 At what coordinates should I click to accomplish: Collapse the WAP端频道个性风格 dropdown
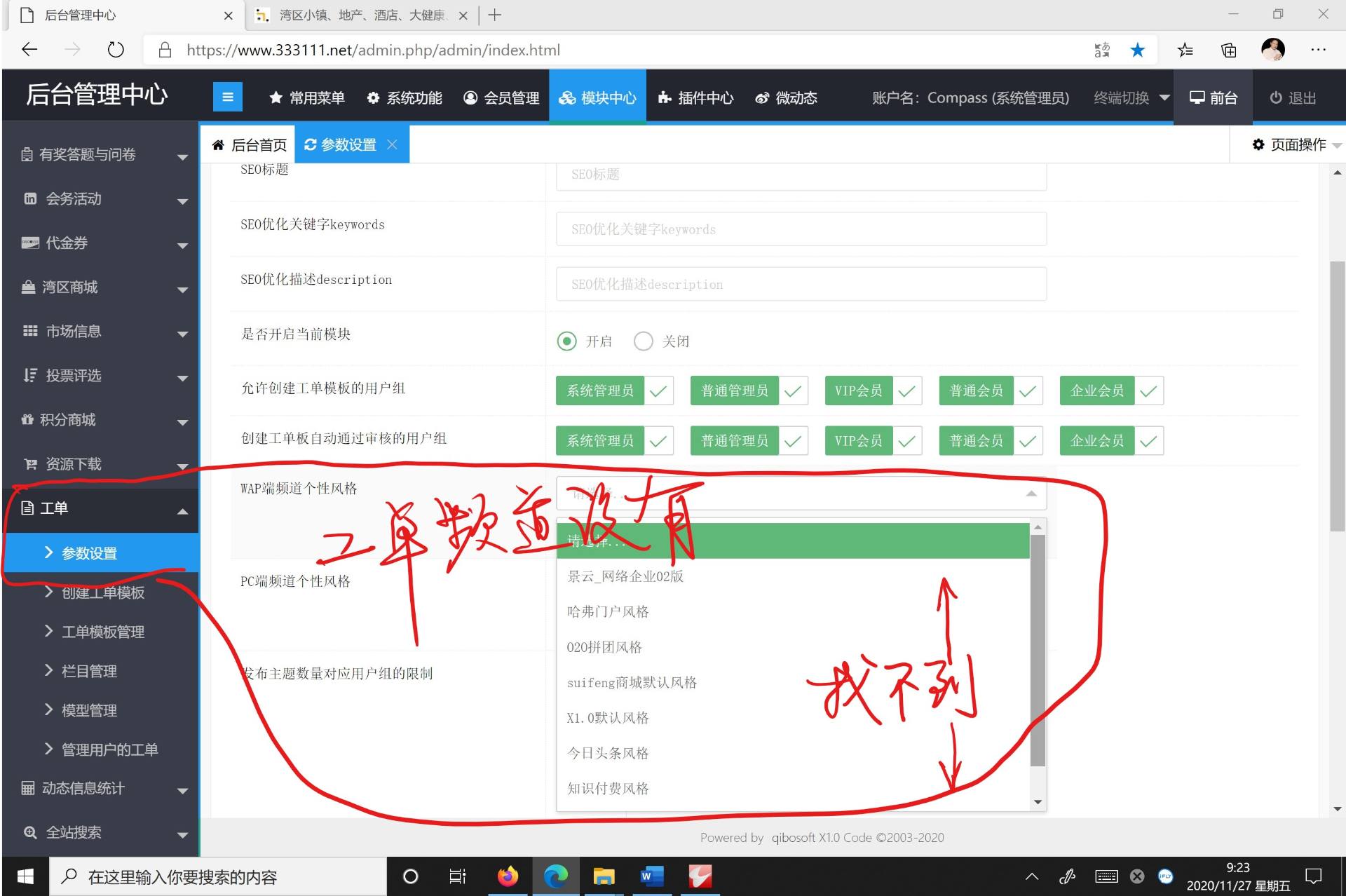tap(1031, 494)
